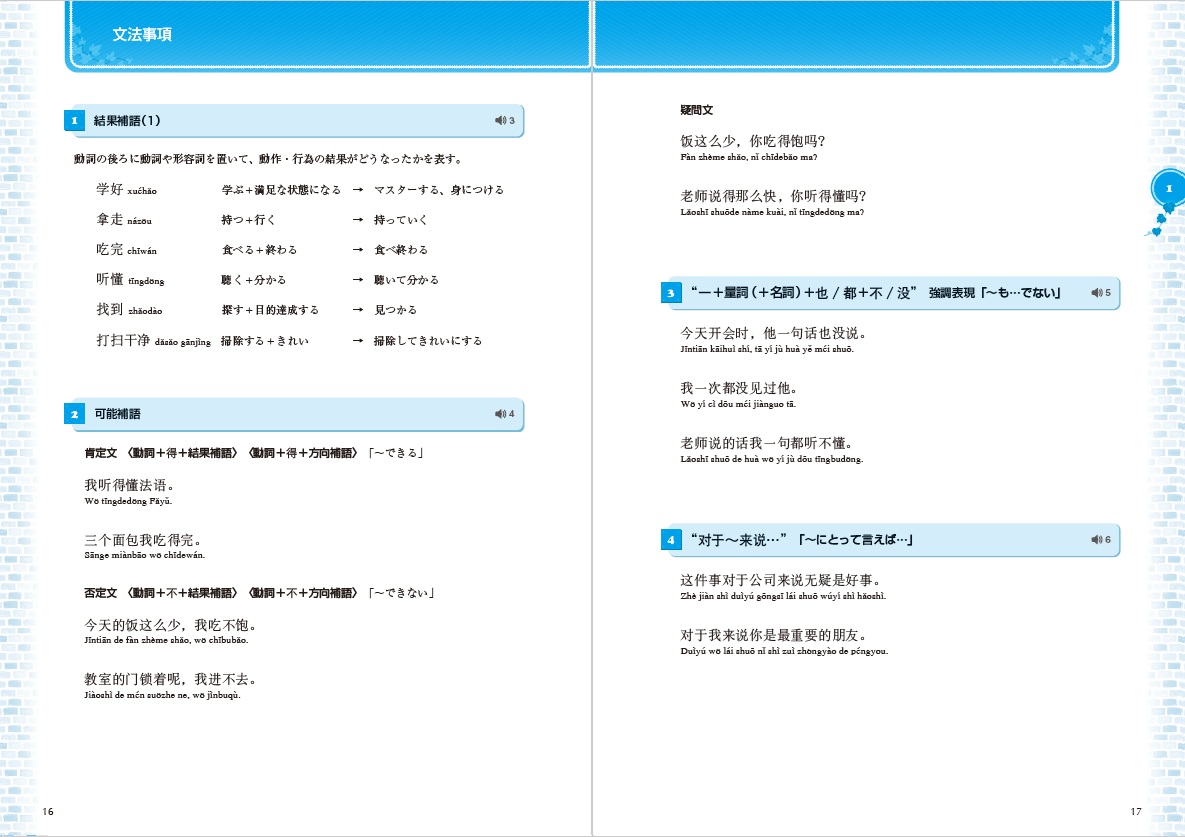Play audio track 3 for 結果補語(1)

pyautogui.click(x=504, y=121)
